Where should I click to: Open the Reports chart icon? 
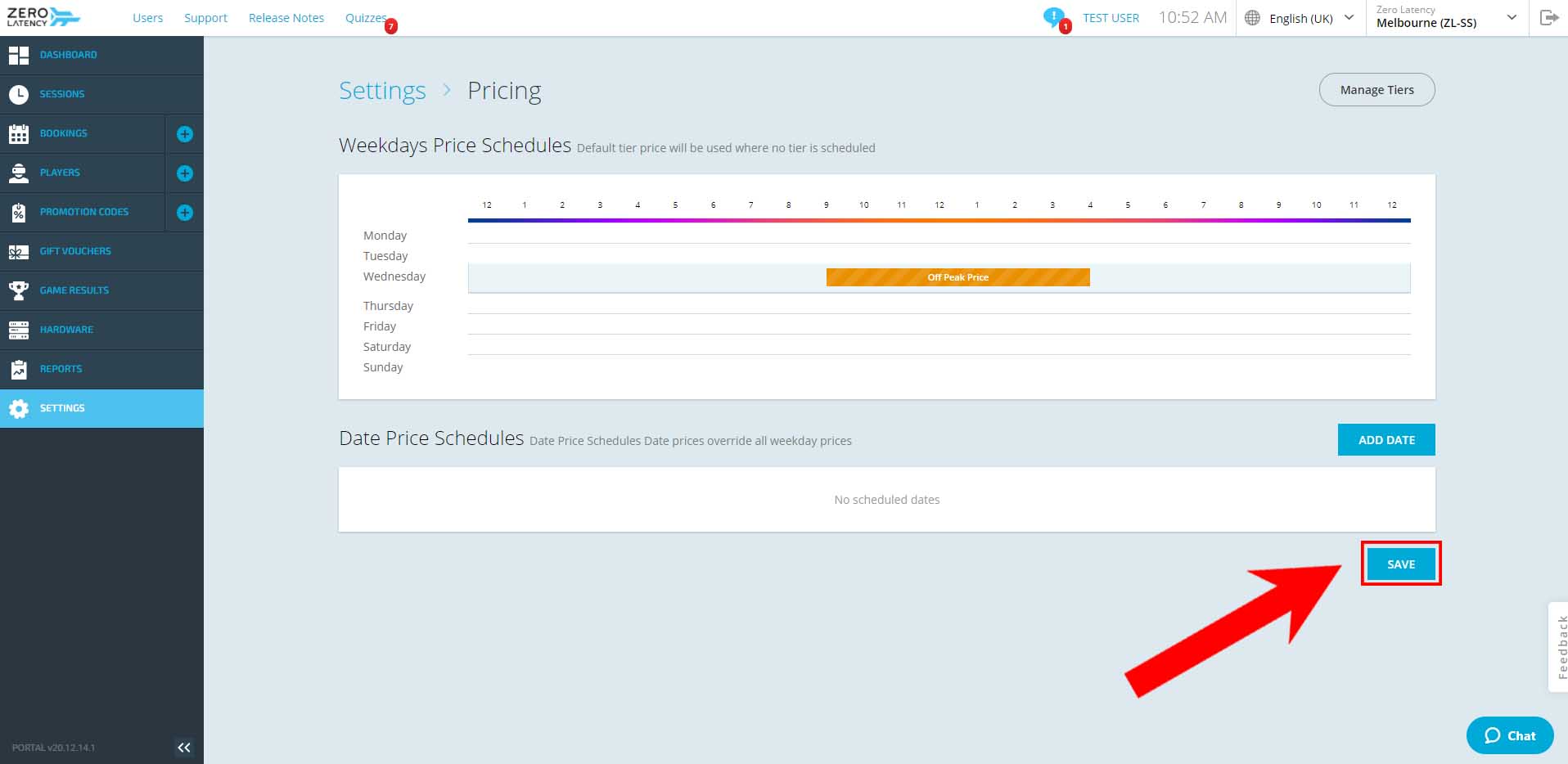pyautogui.click(x=19, y=369)
